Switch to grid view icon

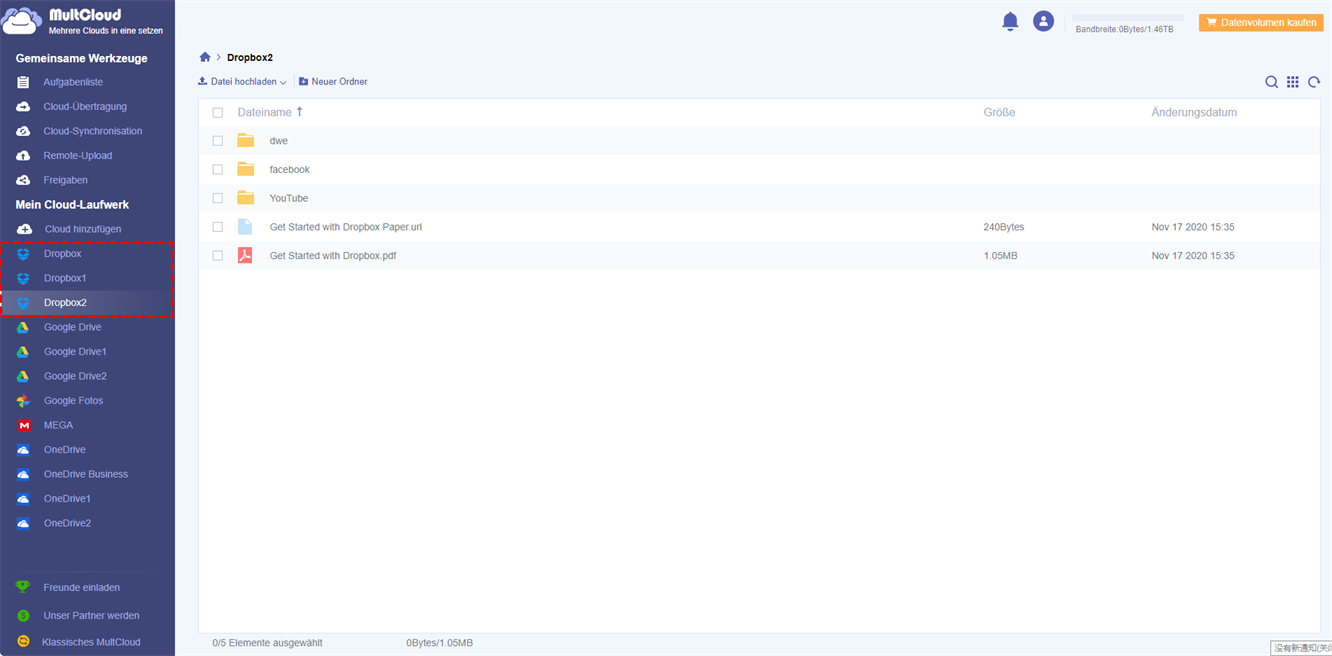pyautogui.click(x=1293, y=82)
